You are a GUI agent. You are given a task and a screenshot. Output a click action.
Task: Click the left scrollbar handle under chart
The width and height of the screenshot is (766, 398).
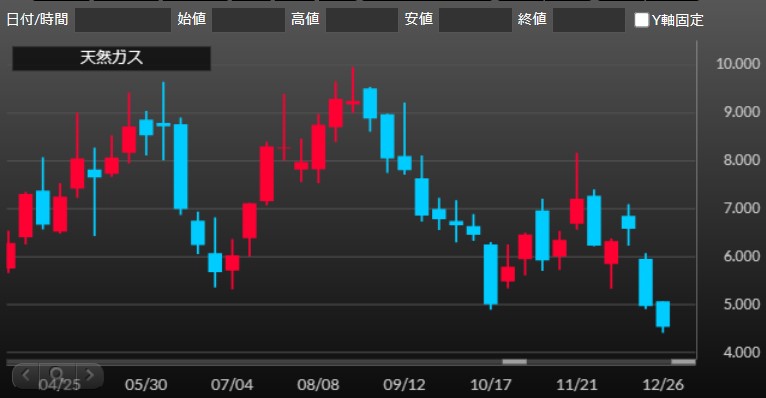514,362
